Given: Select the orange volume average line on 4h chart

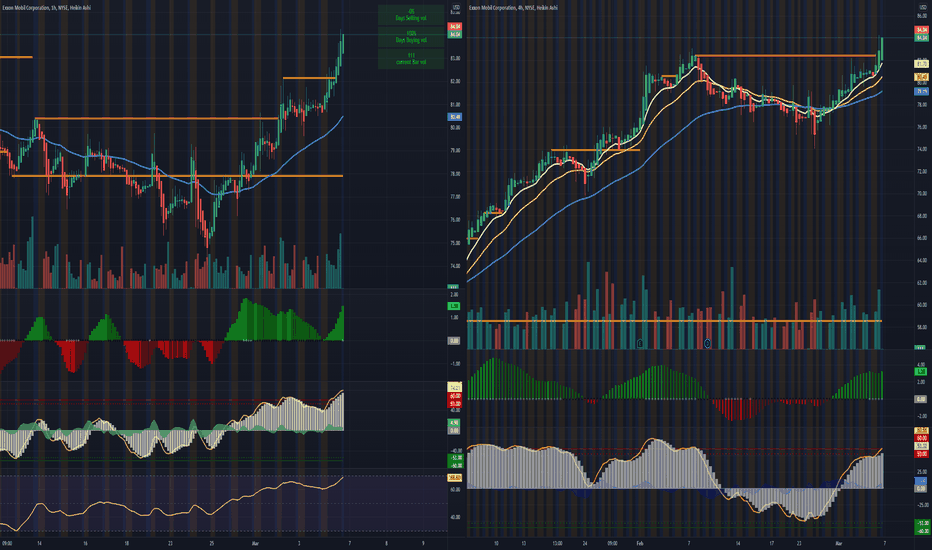Looking at the screenshot, I should tap(674, 321).
